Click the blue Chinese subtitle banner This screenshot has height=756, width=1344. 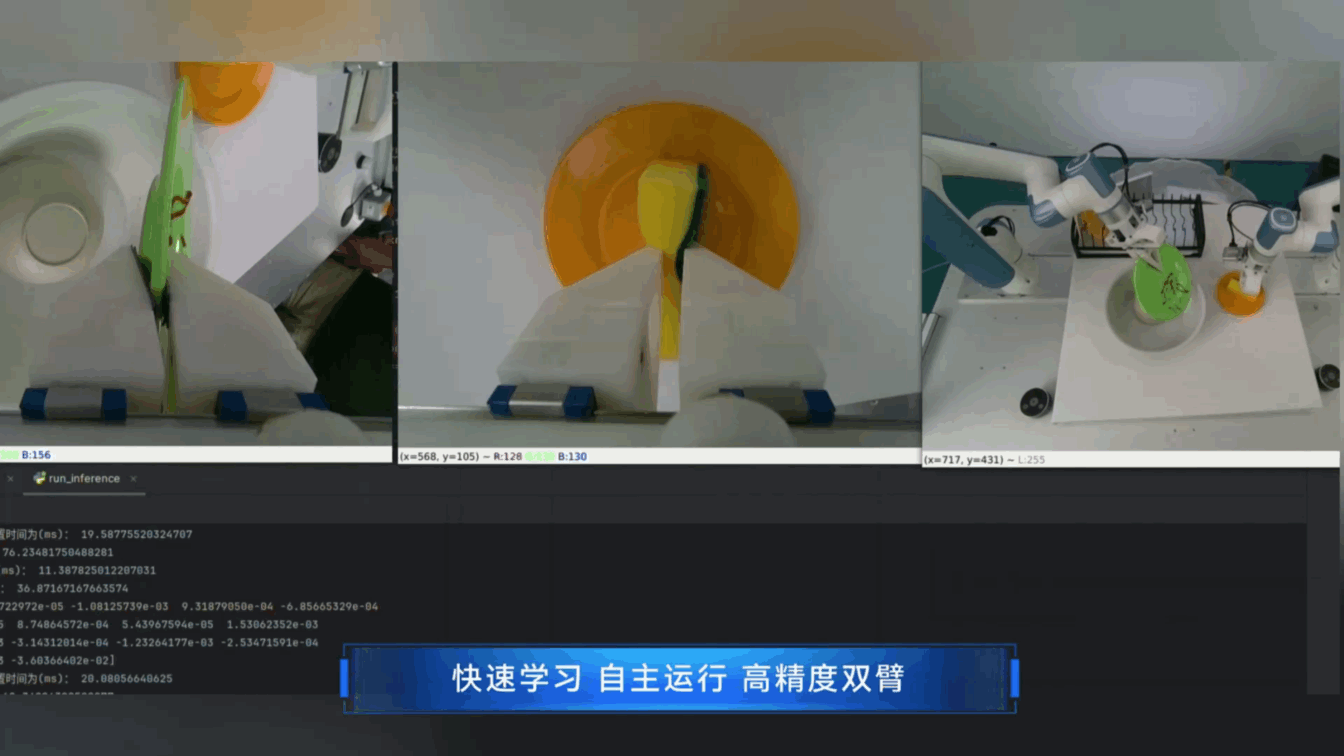(x=679, y=678)
